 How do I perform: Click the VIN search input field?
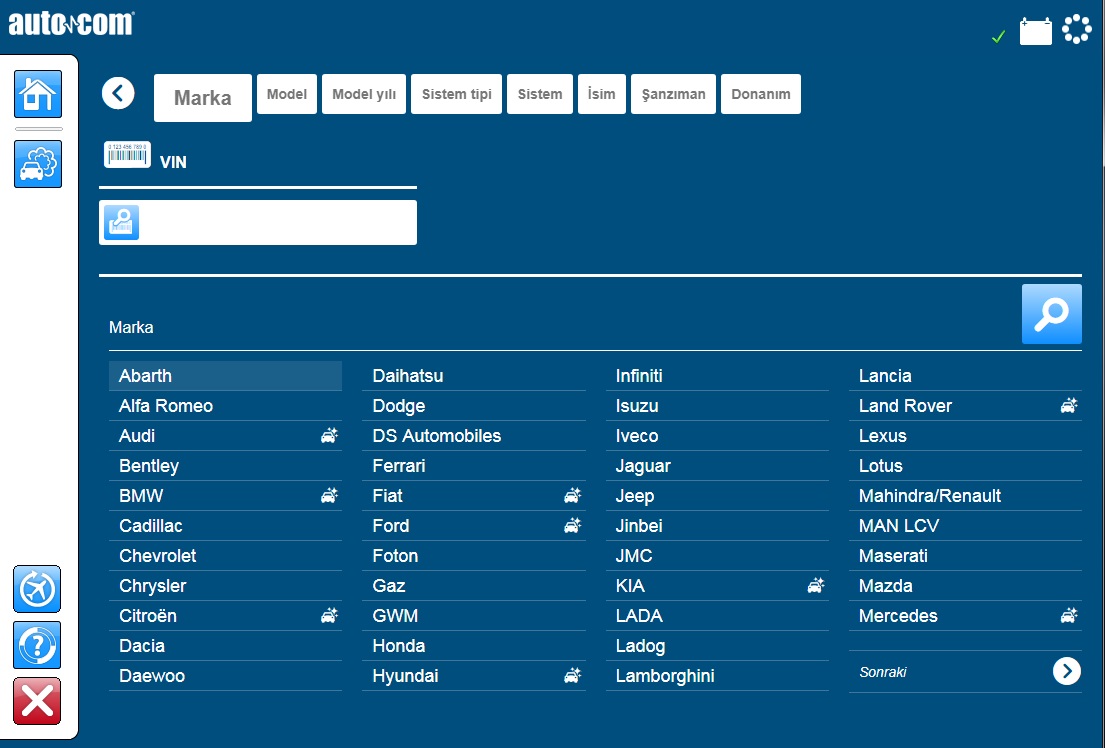tap(275, 222)
